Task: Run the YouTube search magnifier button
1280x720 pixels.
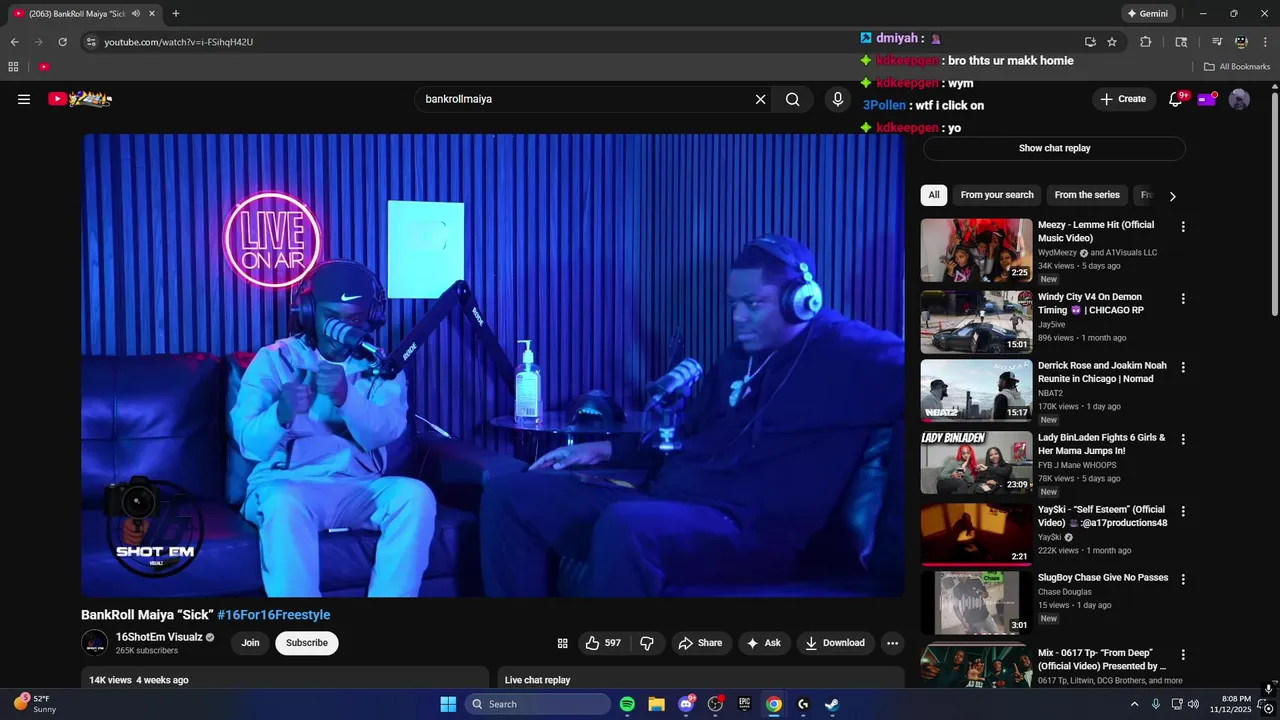Action: coord(793,99)
